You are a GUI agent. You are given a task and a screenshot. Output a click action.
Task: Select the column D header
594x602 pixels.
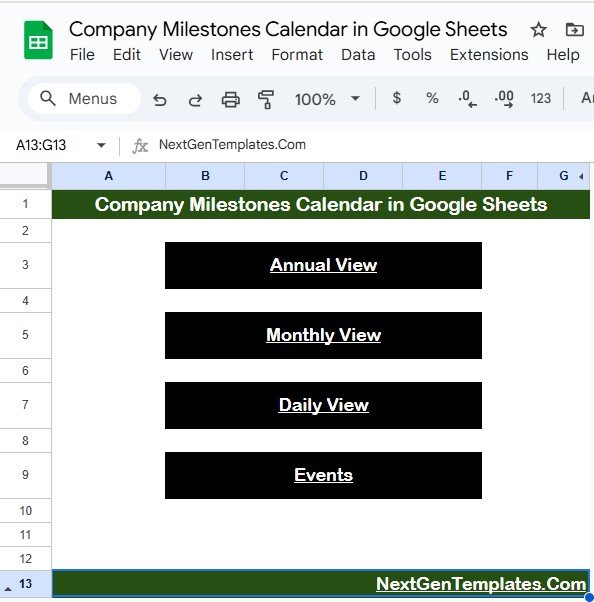coord(363,176)
